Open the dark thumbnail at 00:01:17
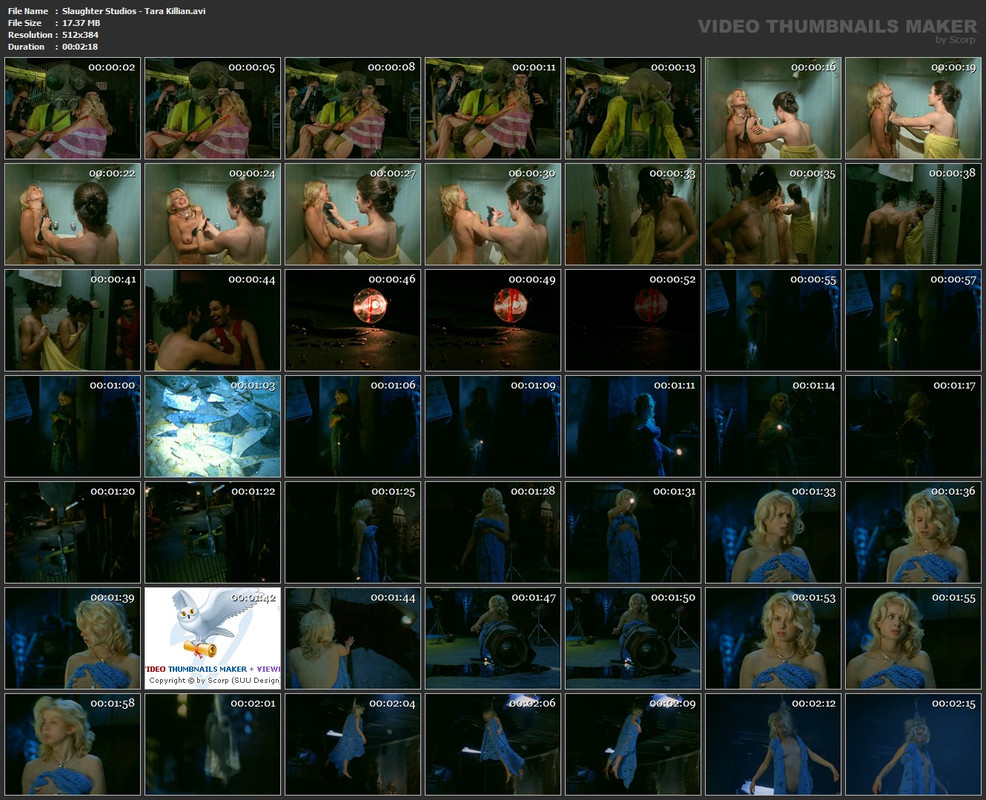The image size is (986, 800). coord(913,426)
